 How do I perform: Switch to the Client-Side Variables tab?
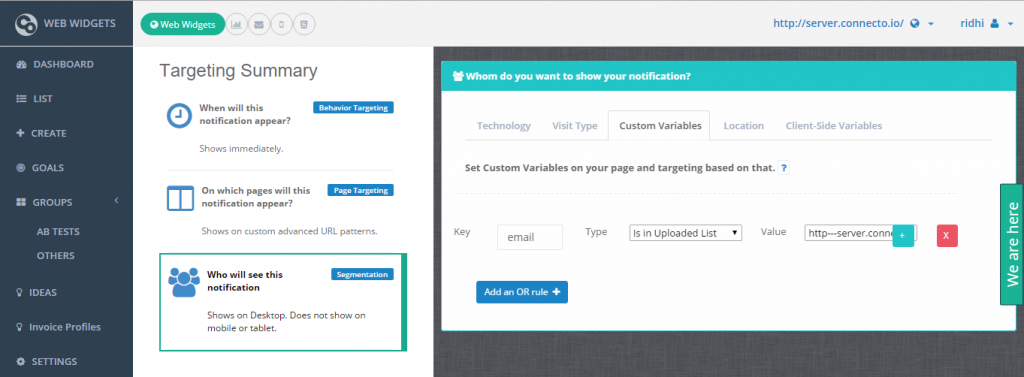coord(833,125)
